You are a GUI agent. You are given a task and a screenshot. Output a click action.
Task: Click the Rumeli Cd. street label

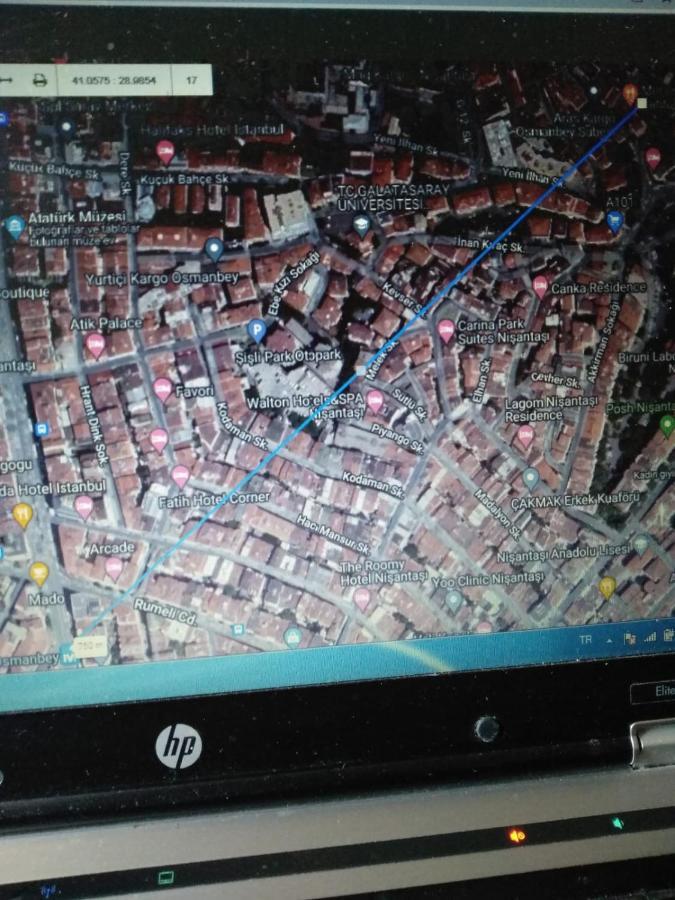pyautogui.click(x=165, y=612)
